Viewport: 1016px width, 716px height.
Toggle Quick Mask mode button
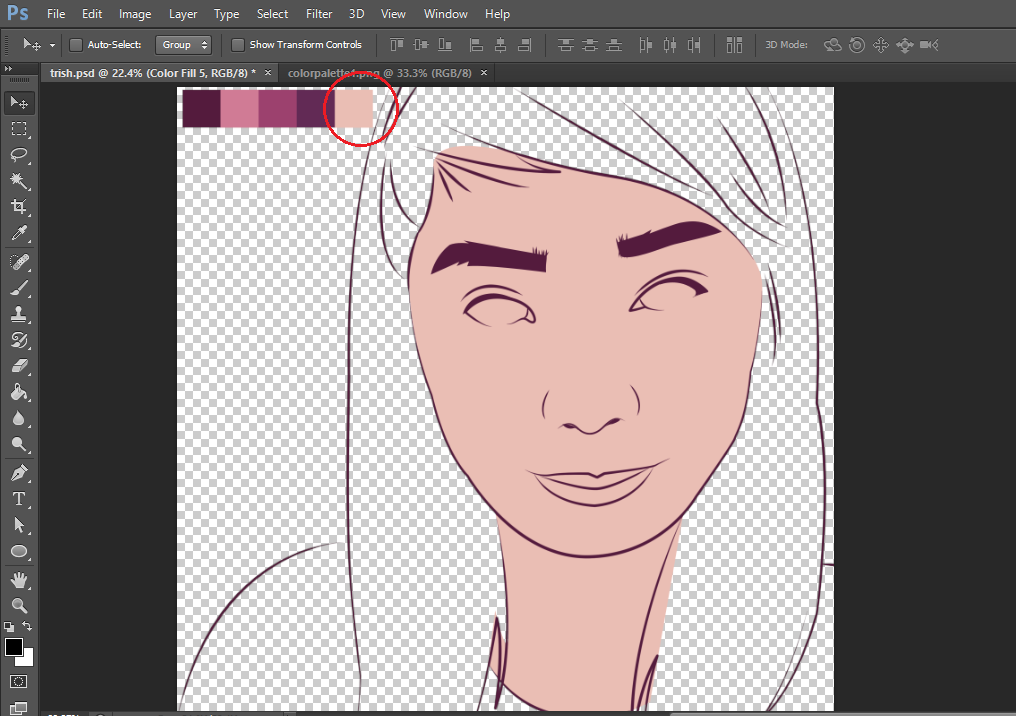[x=19, y=682]
